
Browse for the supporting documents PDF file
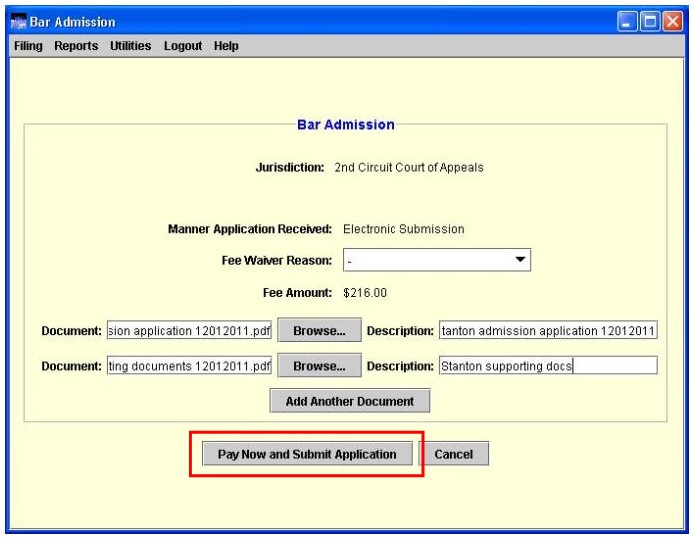(319, 366)
